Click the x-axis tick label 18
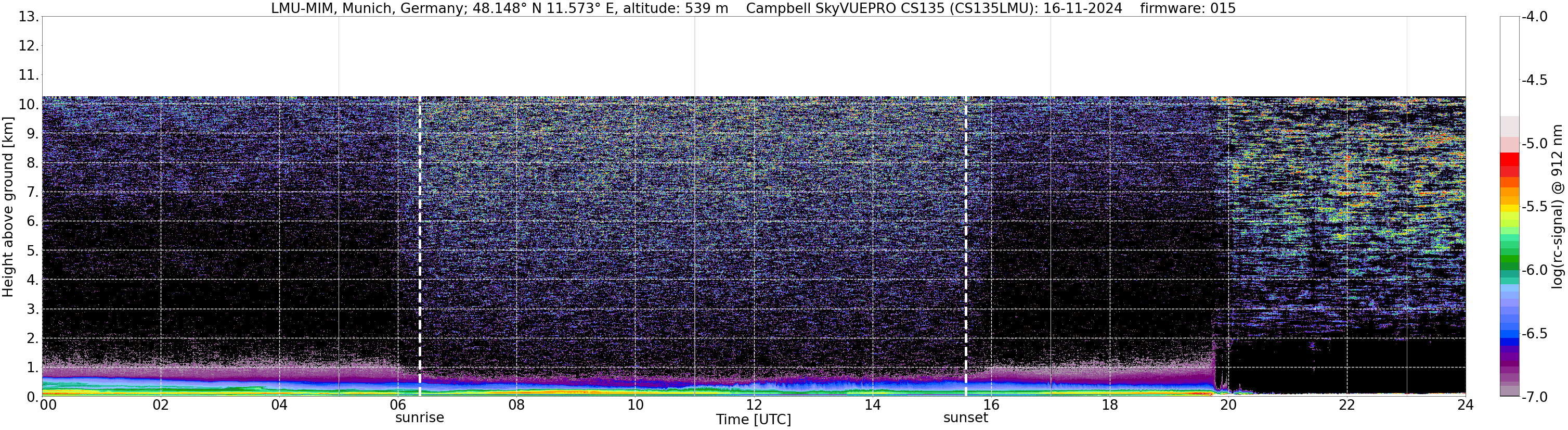Image resolution: width=1568 pixels, height=430 pixels. tap(1110, 405)
